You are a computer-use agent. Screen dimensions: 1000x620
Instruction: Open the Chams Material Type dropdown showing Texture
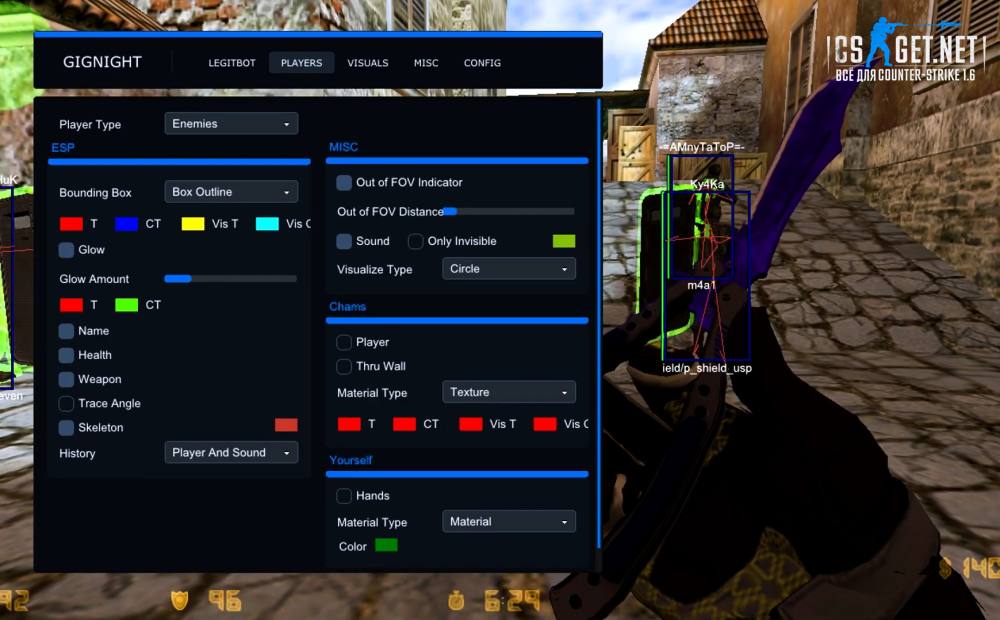[509, 392]
